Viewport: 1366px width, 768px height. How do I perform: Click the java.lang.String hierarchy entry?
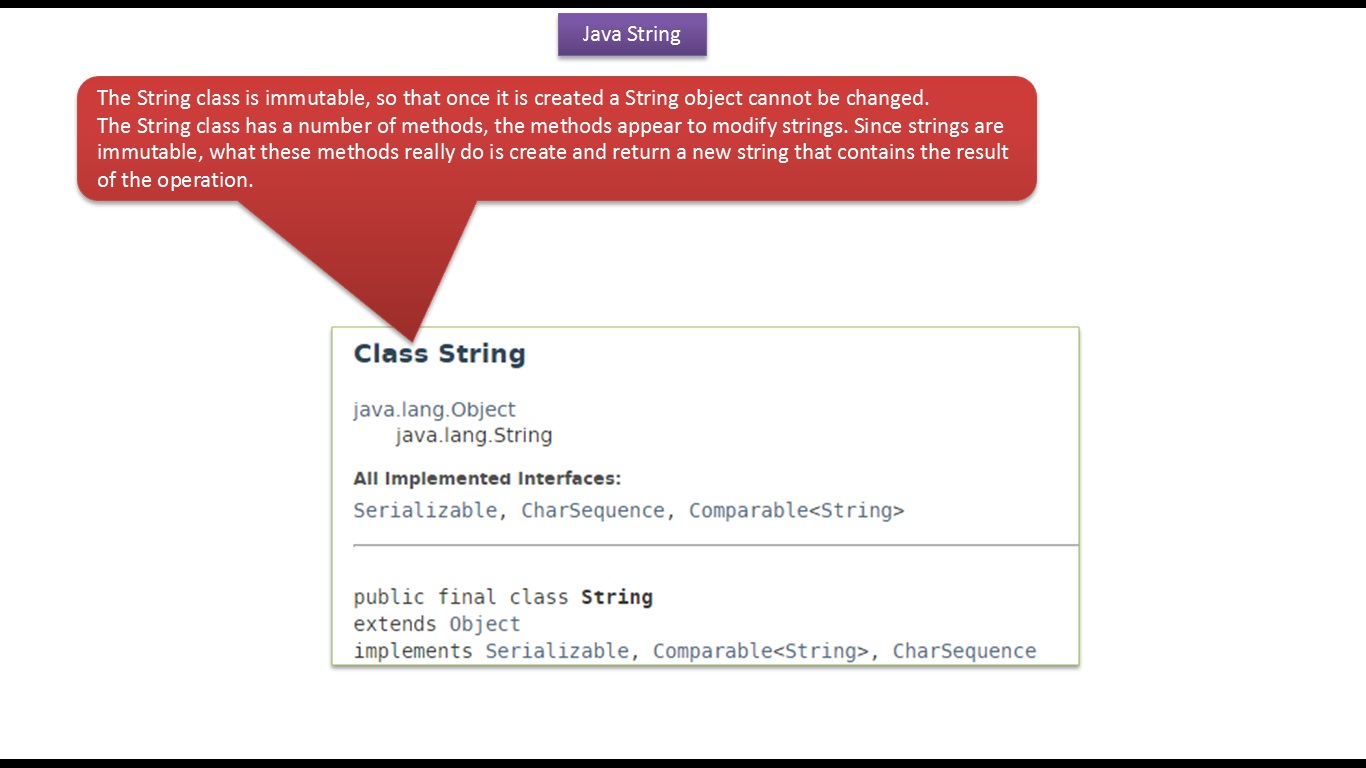coord(474,435)
